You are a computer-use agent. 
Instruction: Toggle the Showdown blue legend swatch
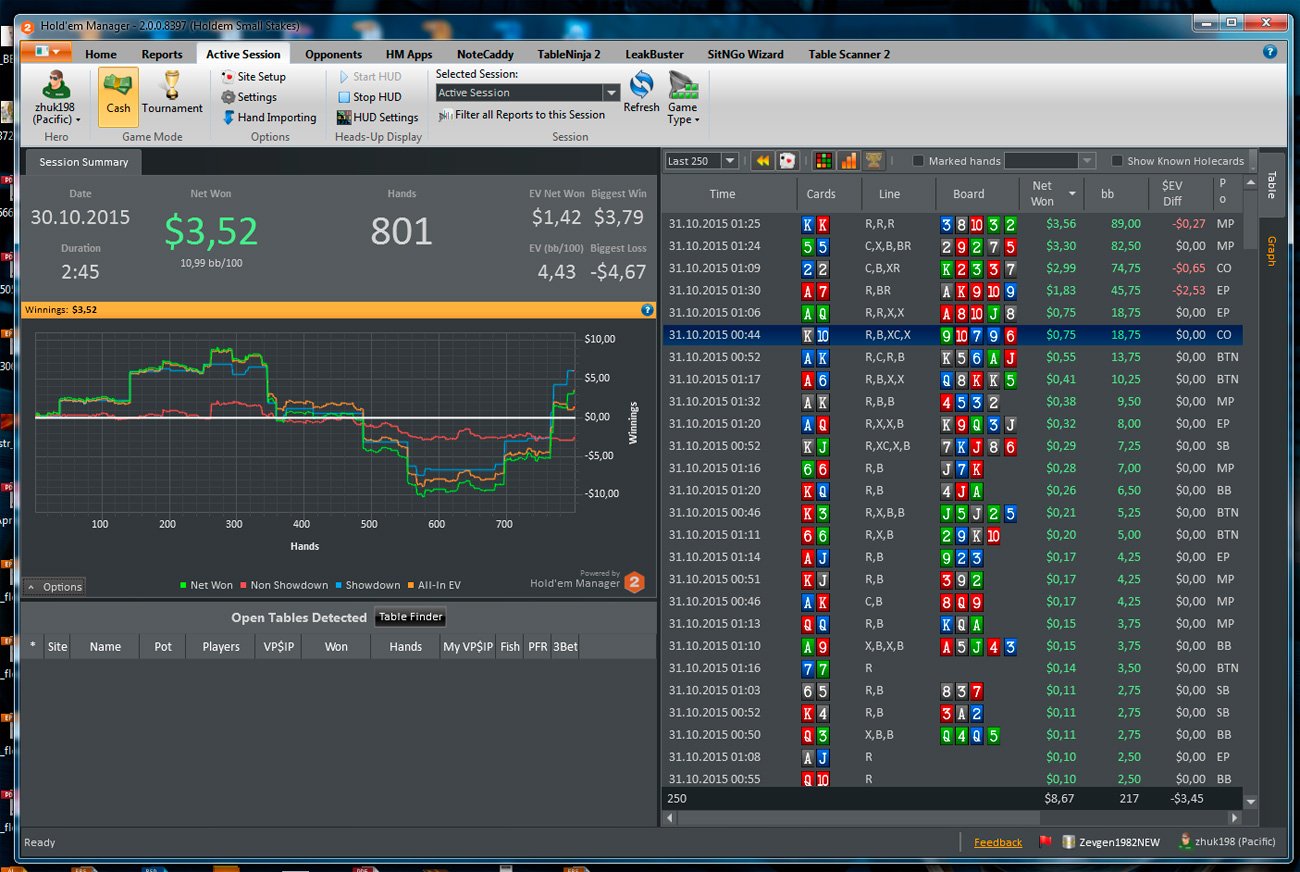coord(338,586)
